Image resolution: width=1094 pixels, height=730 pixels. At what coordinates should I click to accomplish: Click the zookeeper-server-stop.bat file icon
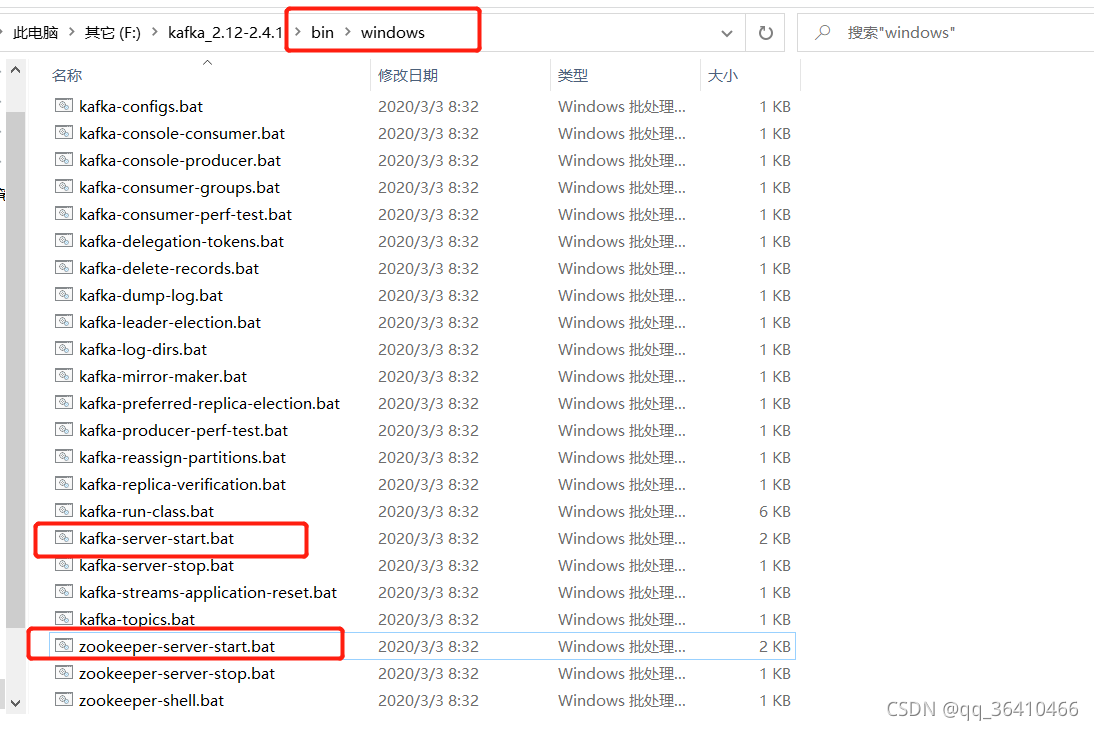[63, 673]
